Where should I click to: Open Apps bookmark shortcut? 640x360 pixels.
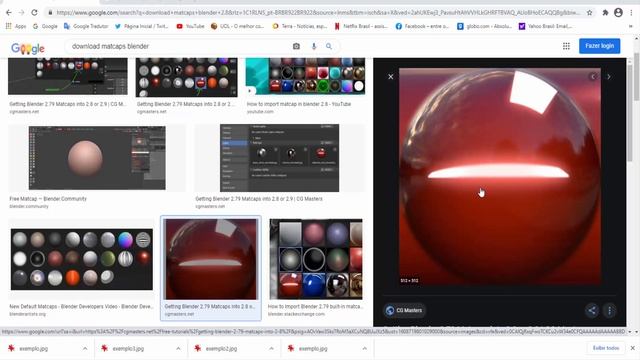pos(16,26)
